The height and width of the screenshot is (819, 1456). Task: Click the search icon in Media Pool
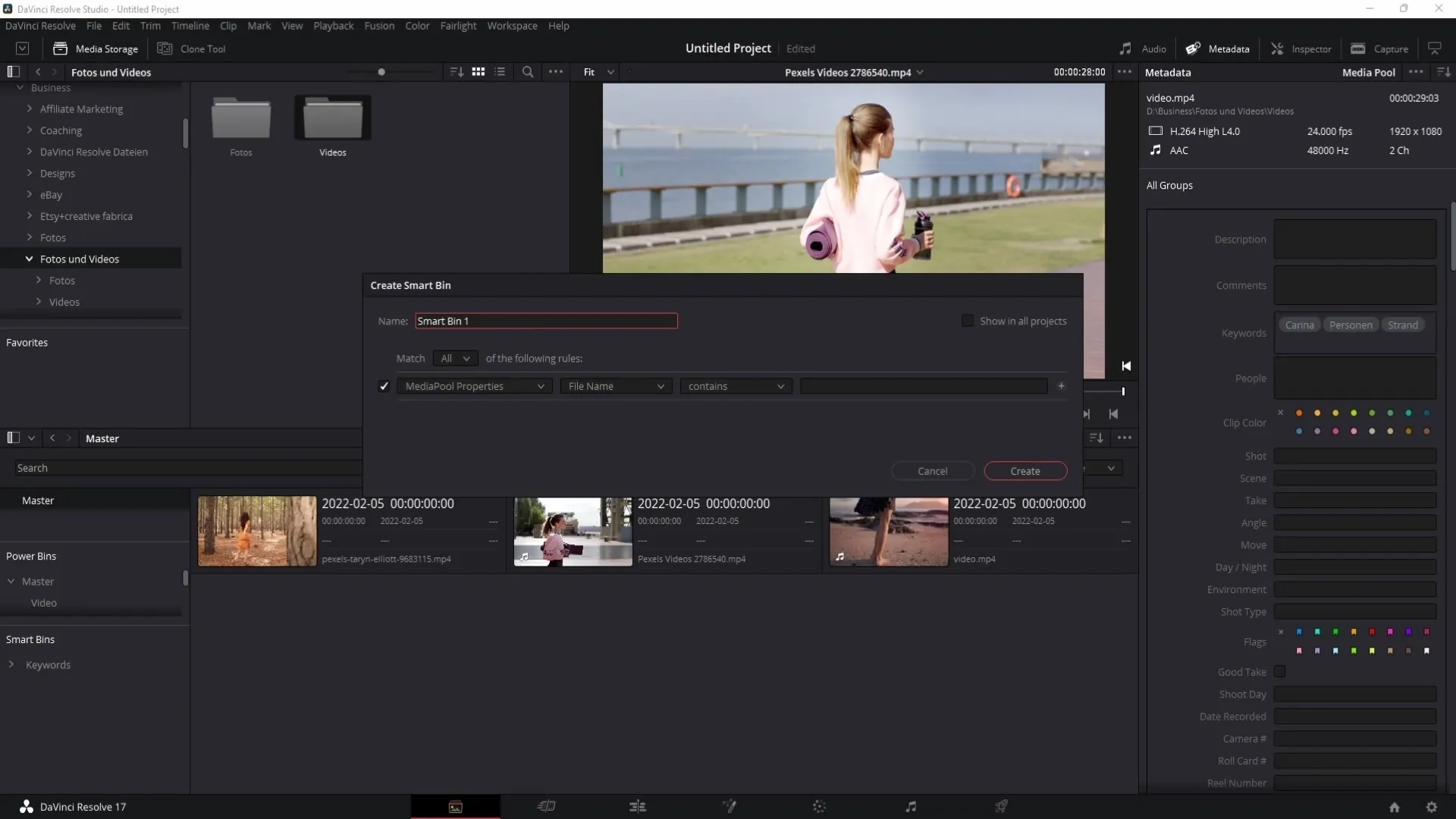[x=527, y=71]
